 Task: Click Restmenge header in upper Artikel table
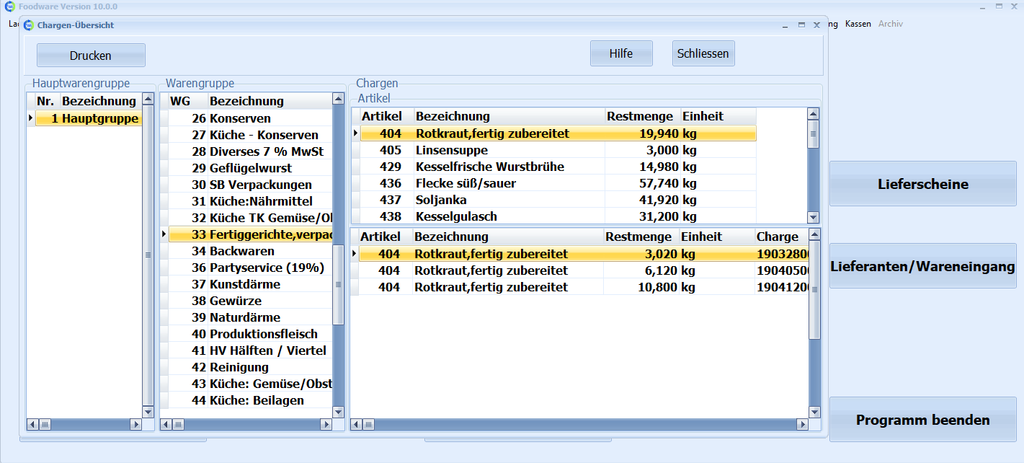(x=643, y=116)
